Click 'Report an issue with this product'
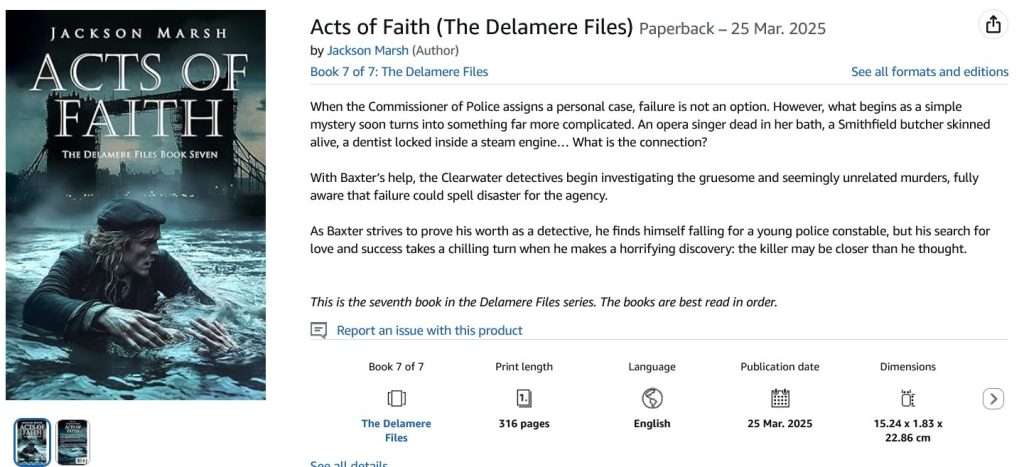The height and width of the screenshot is (467, 1024). pyautogui.click(x=429, y=330)
